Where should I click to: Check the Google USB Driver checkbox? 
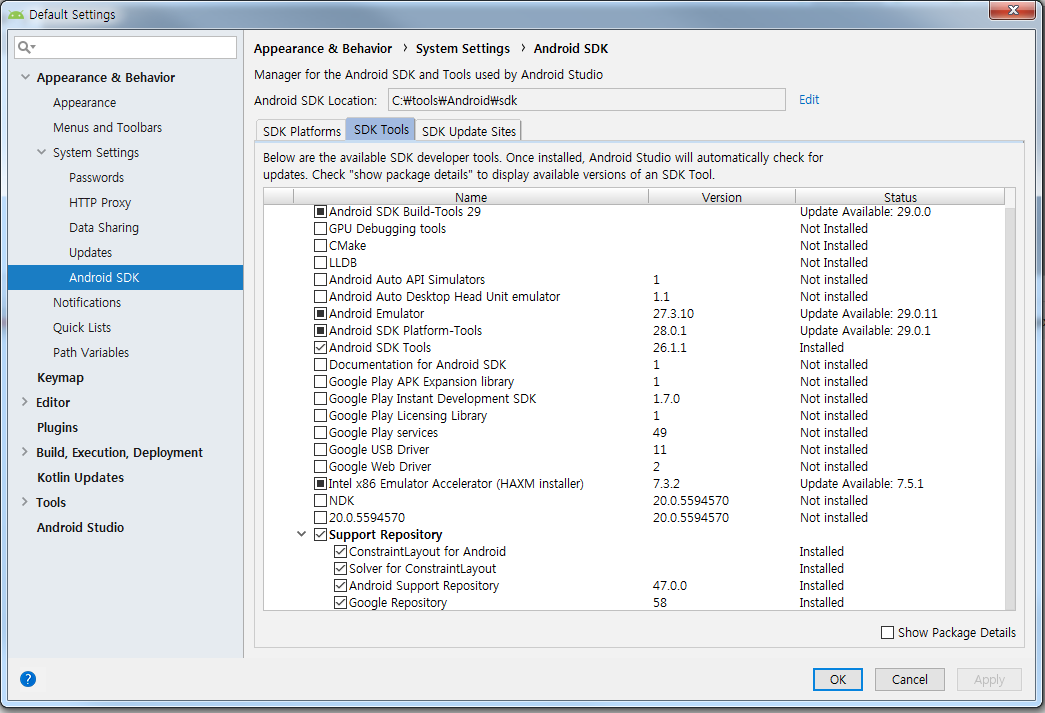tap(321, 450)
